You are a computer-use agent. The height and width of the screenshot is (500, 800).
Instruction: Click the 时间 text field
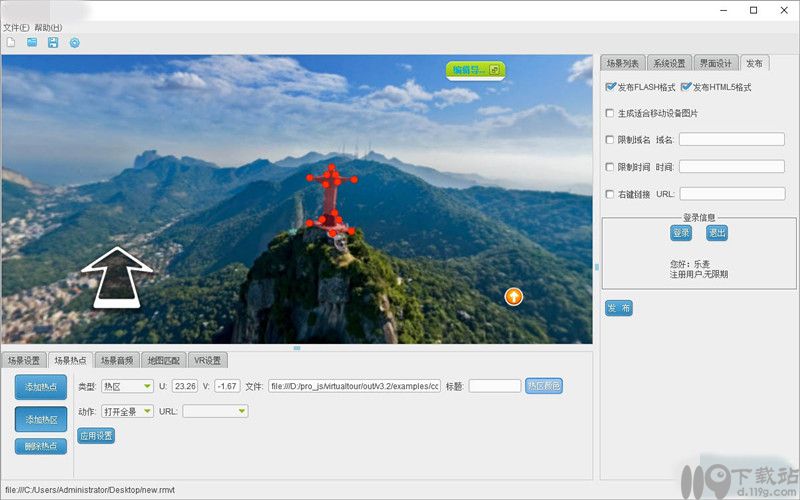(732, 166)
